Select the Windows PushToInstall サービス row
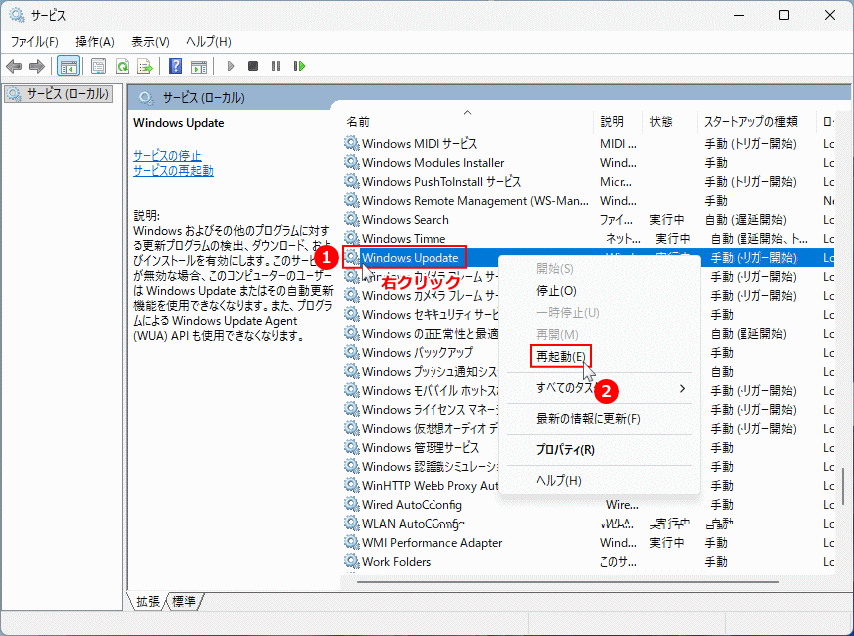The width and height of the screenshot is (854, 636). [588, 182]
